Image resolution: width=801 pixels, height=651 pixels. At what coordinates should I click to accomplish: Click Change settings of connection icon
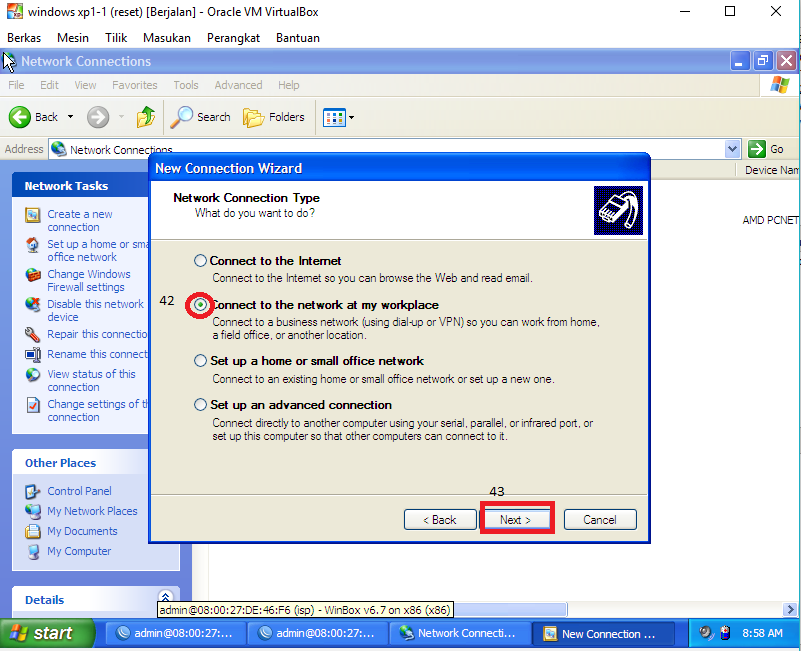(33, 405)
